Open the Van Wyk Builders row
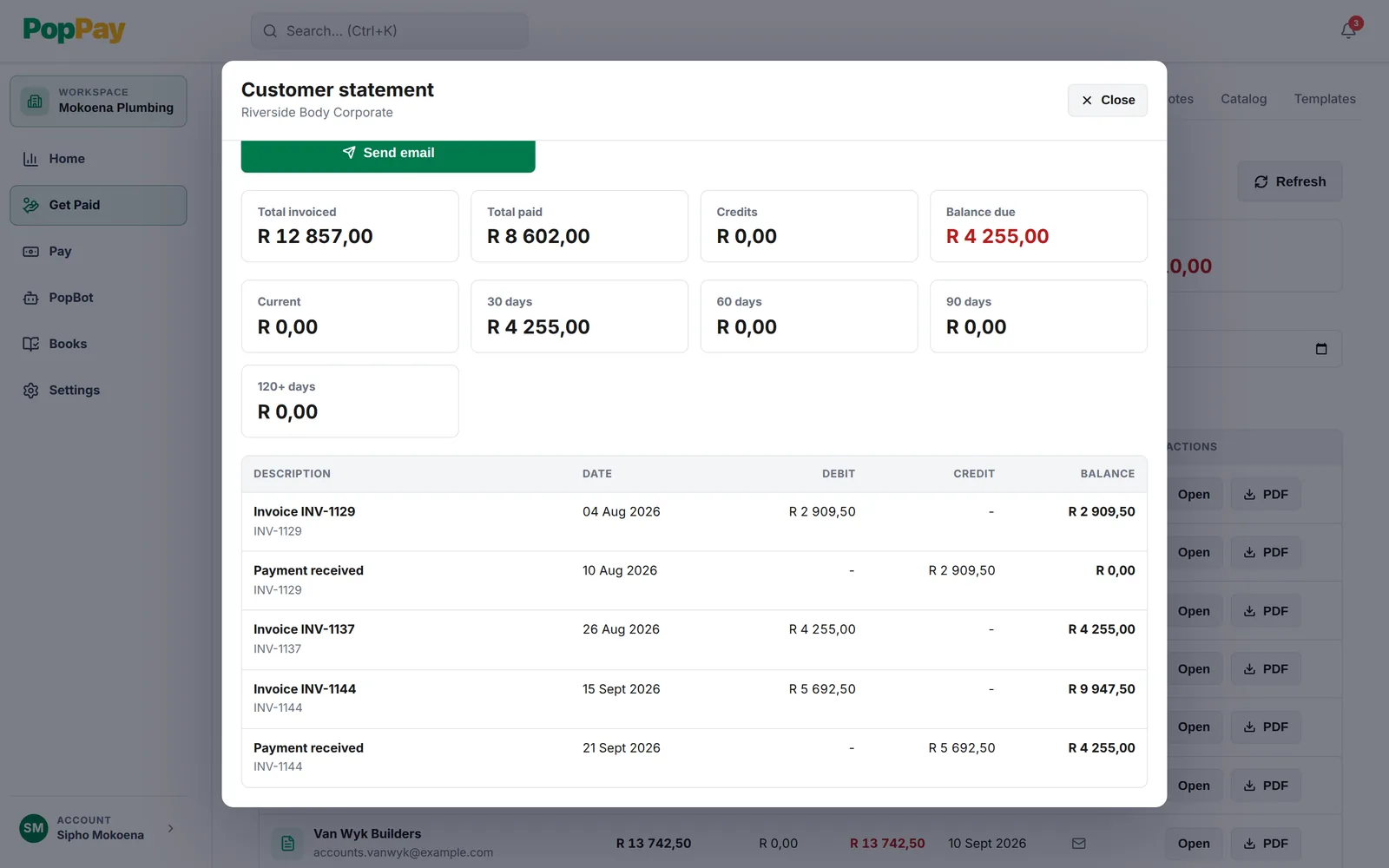Image resolution: width=1389 pixels, height=868 pixels. click(1194, 844)
